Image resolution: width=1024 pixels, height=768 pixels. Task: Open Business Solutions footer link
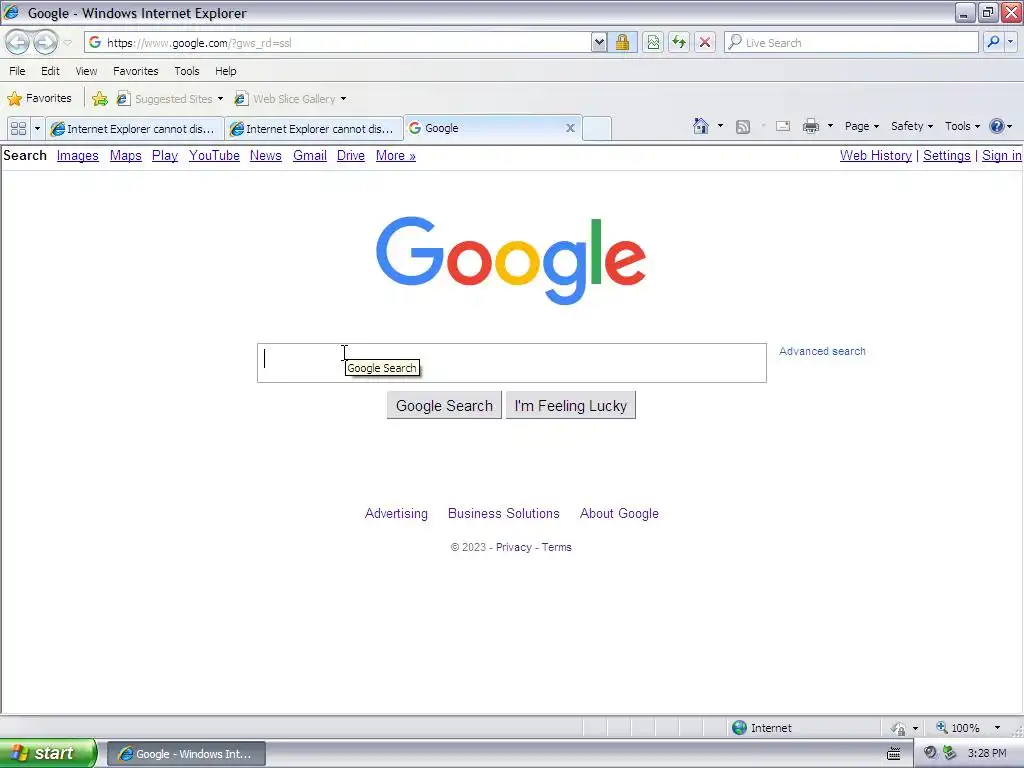(504, 513)
